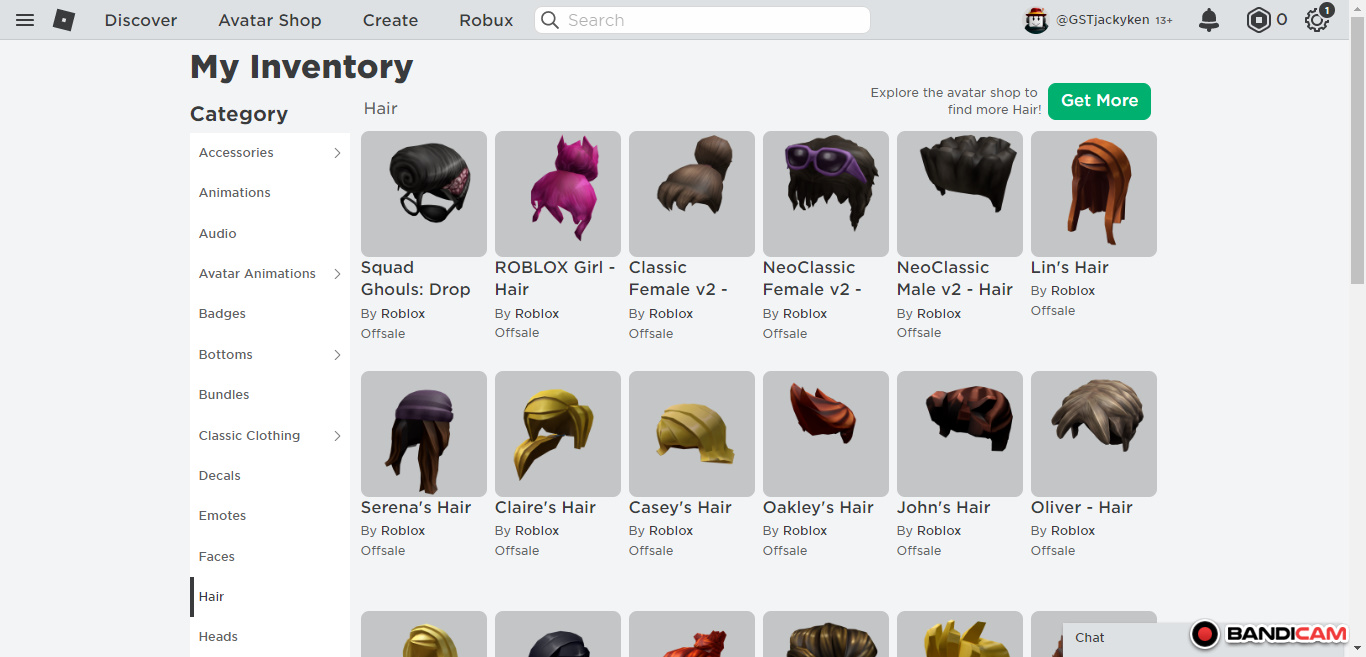Click the search magnifier icon
Image resolution: width=1366 pixels, height=657 pixels.
tap(549, 20)
